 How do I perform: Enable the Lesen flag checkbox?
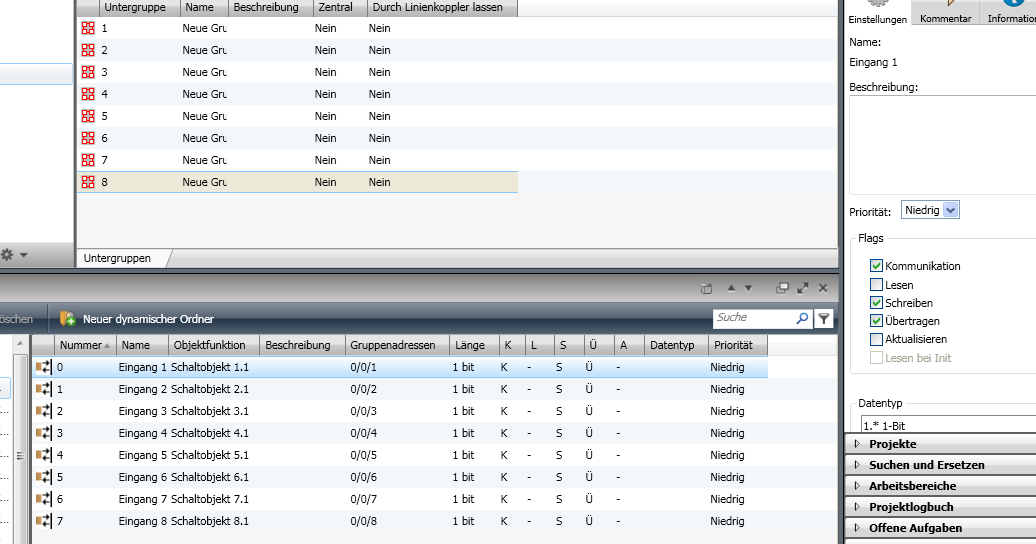pyautogui.click(x=876, y=285)
